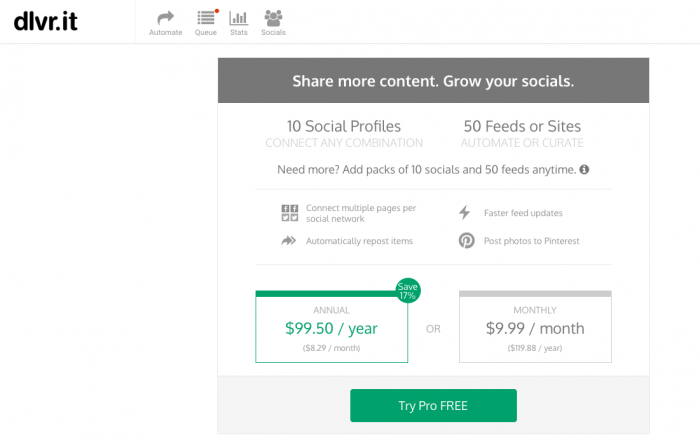This screenshot has width=700, height=445.
Task: Click the Save 17% badge
Action: tap(407, 290)
